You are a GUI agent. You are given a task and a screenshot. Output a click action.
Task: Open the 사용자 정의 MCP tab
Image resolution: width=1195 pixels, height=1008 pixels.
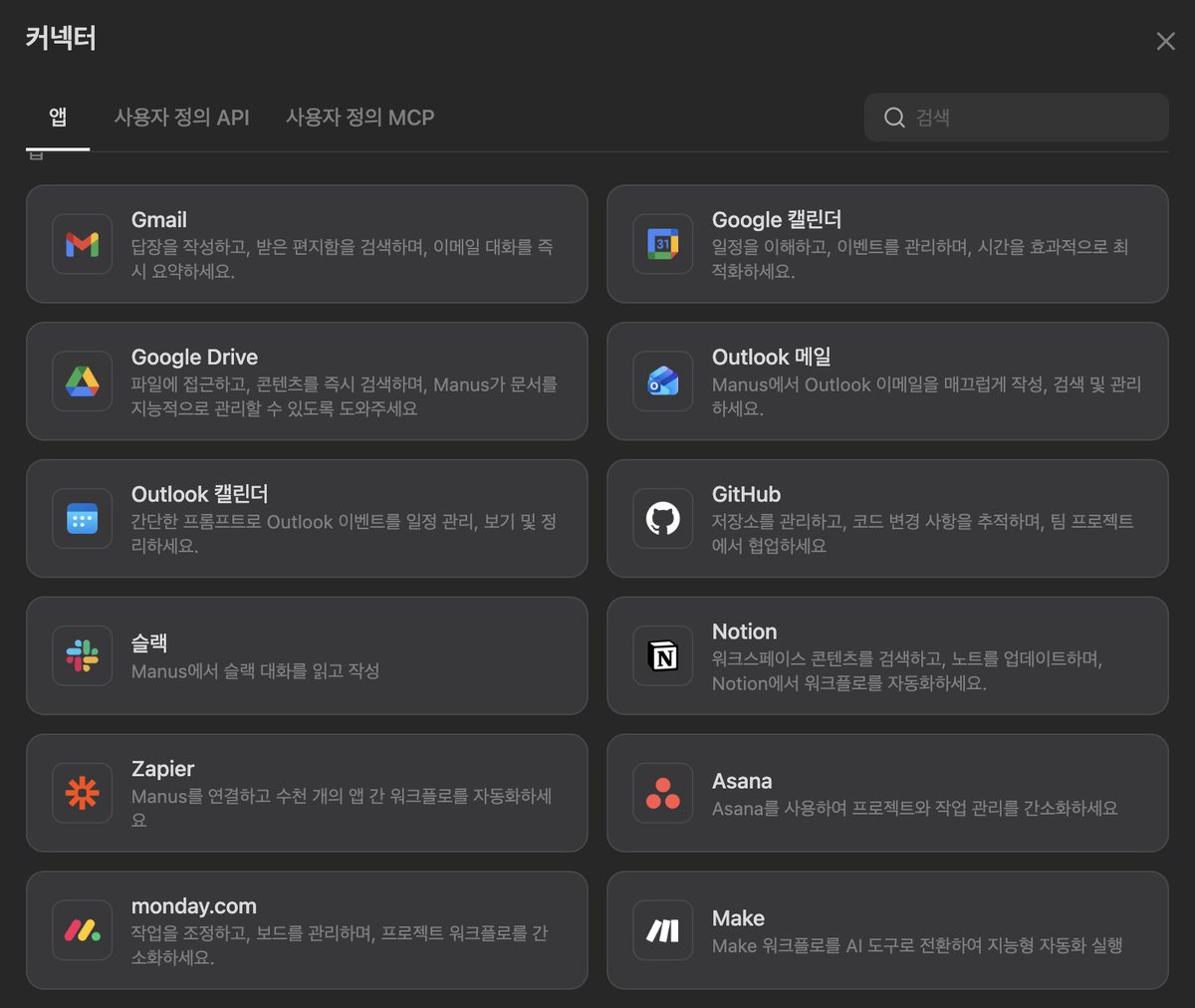point(359,118)
